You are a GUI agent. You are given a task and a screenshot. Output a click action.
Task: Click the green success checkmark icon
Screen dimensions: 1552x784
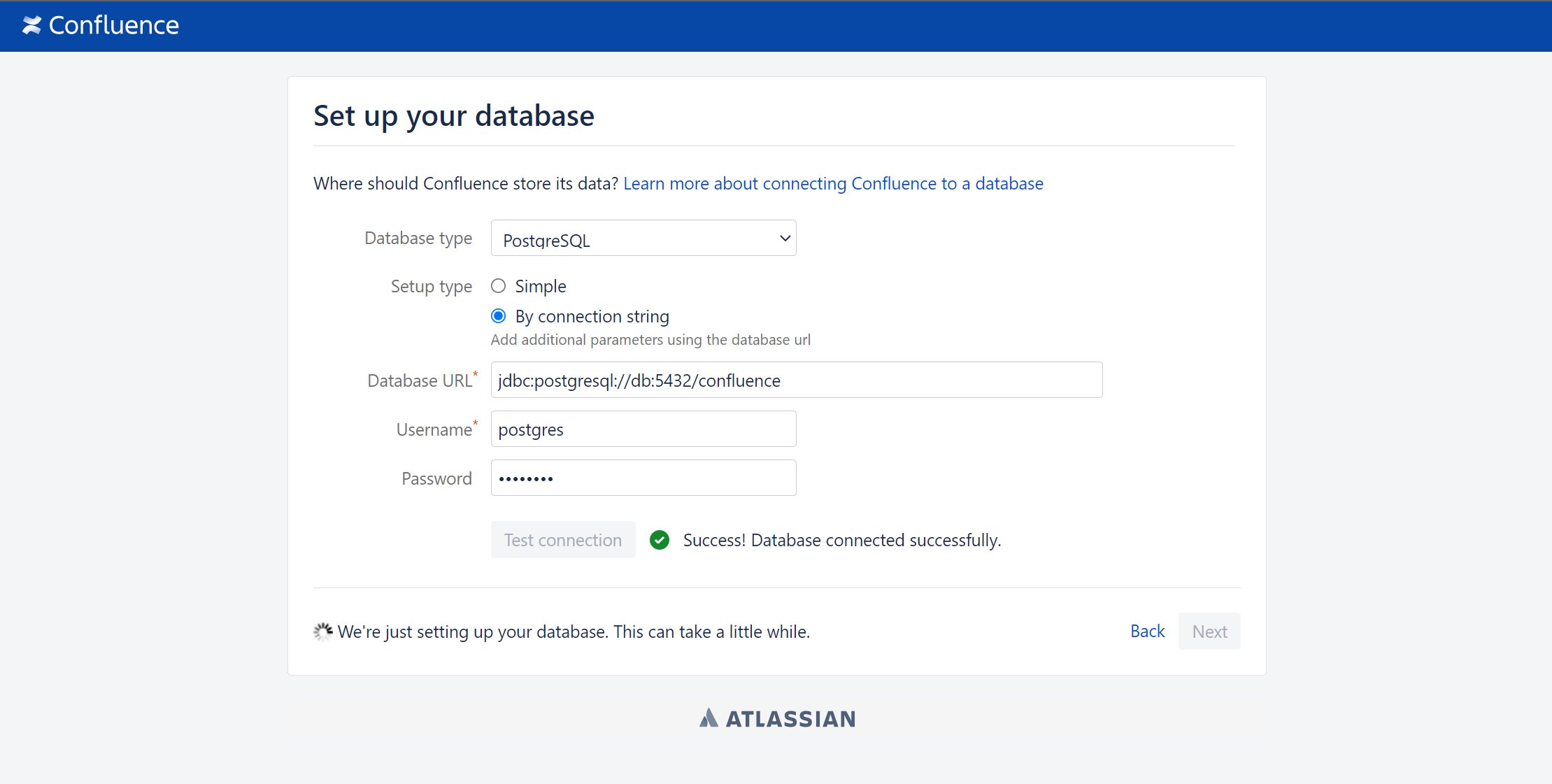659,540
